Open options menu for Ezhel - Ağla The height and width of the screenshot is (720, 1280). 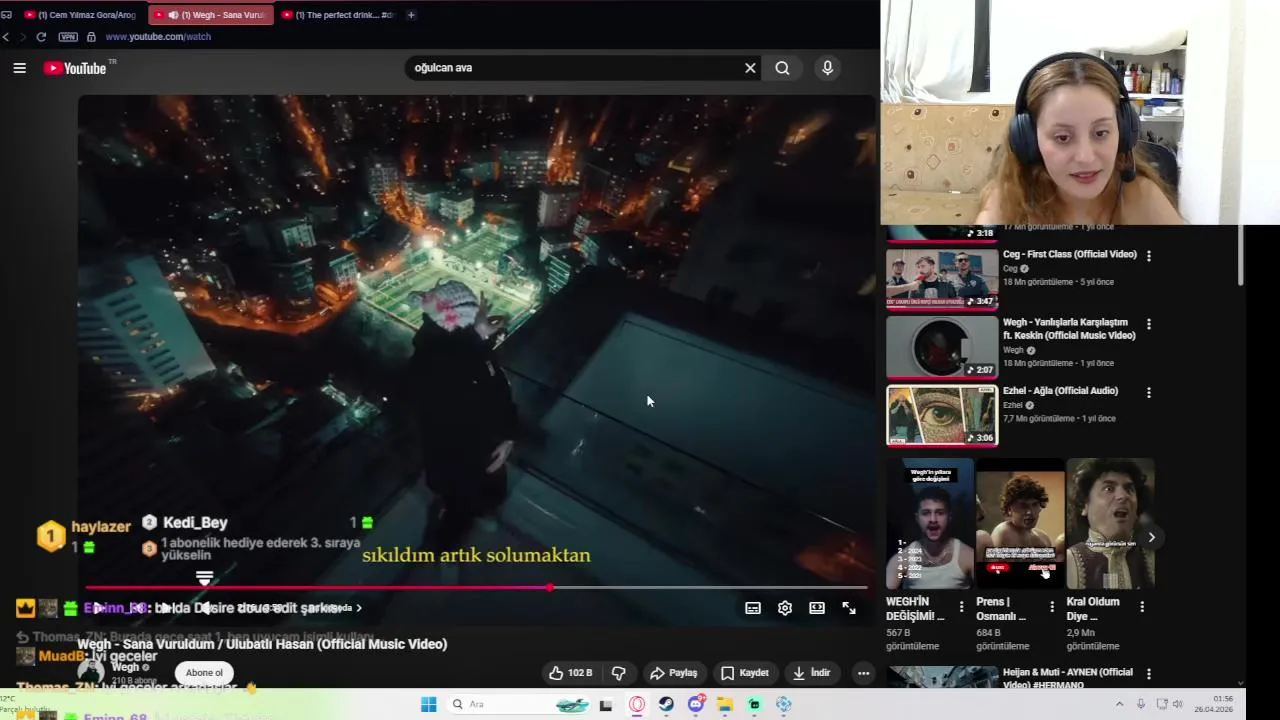[1148, 393]
